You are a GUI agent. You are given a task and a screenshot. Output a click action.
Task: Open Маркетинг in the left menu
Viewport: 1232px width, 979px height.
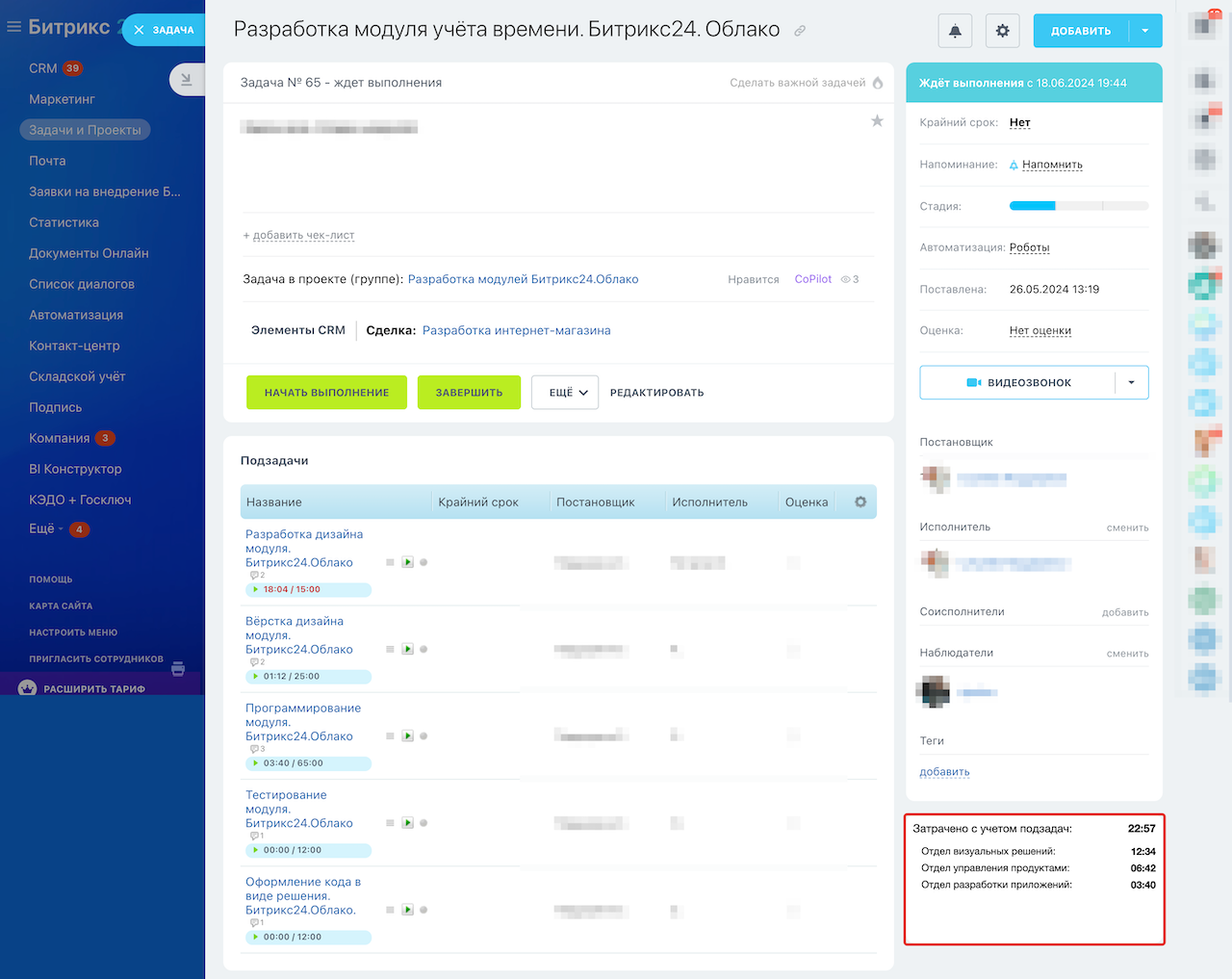coord(62,99)
